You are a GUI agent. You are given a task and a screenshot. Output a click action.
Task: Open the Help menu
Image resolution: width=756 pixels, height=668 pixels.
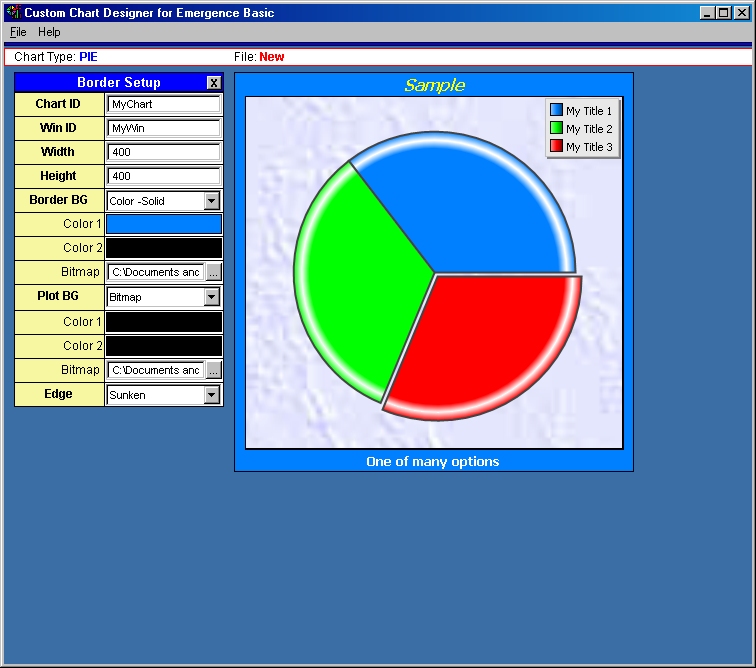pyautogui.click(x=49, y=33)
